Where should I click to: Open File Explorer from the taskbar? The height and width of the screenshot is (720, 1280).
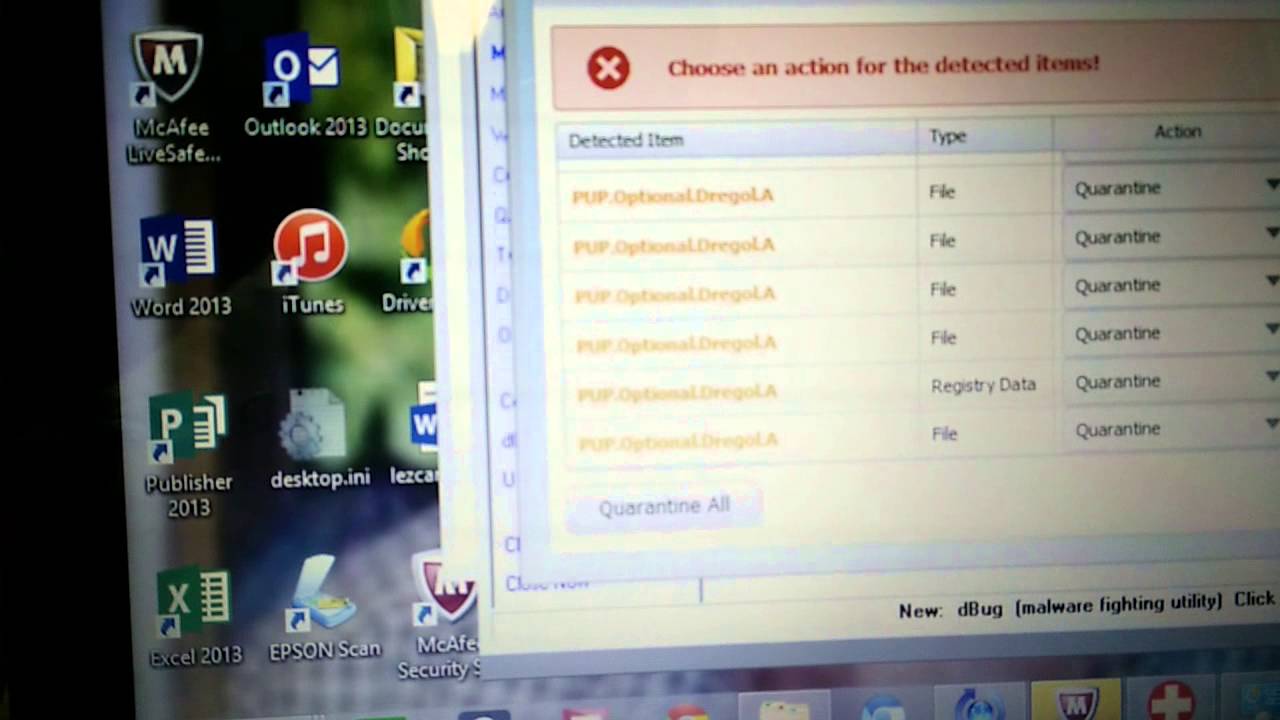point(785,705)
